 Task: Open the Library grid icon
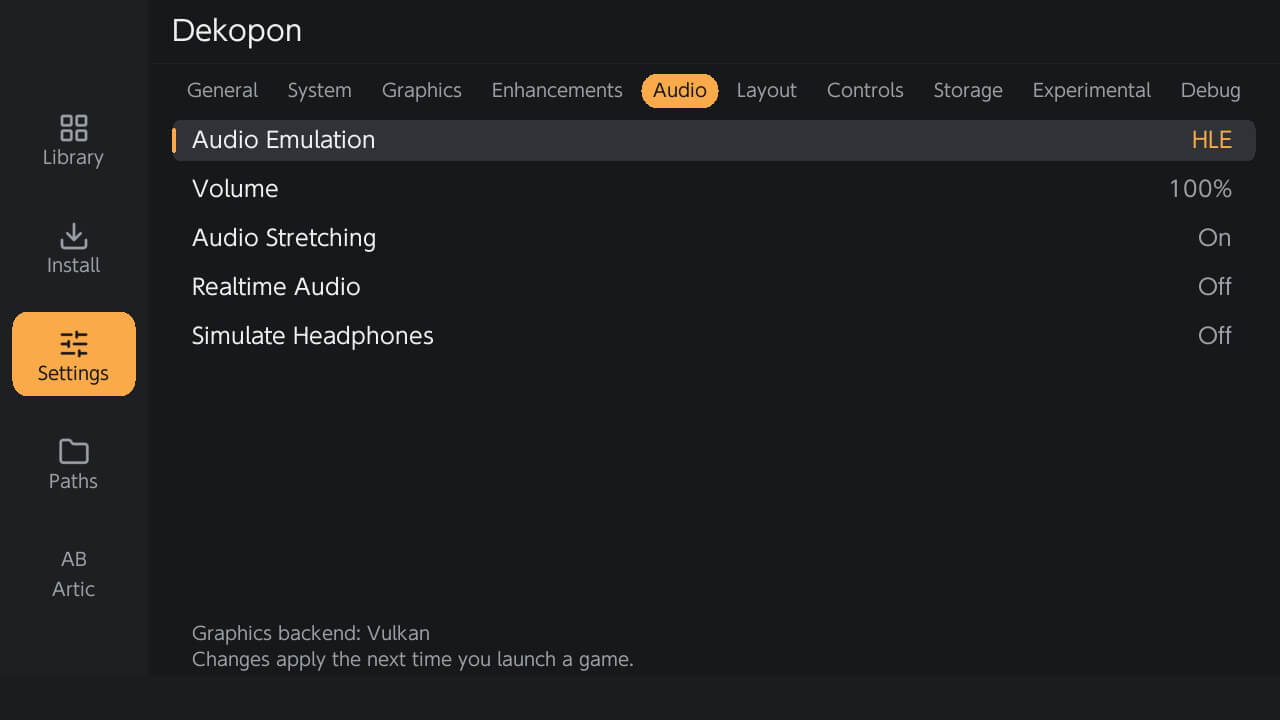(74, 128)
